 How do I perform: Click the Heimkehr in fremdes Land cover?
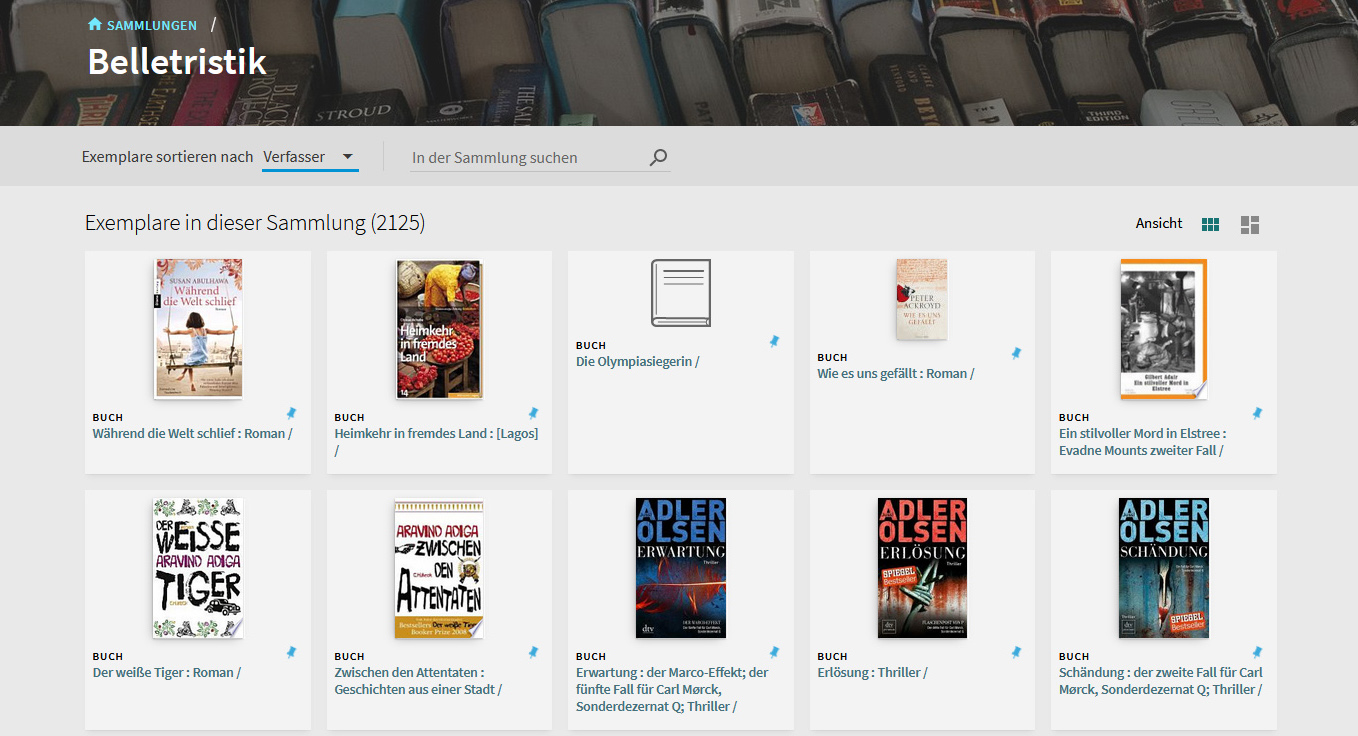439,329
